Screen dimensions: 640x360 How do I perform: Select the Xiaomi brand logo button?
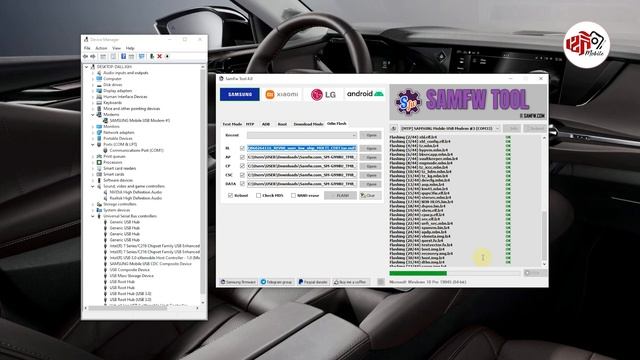pos(282,94)
